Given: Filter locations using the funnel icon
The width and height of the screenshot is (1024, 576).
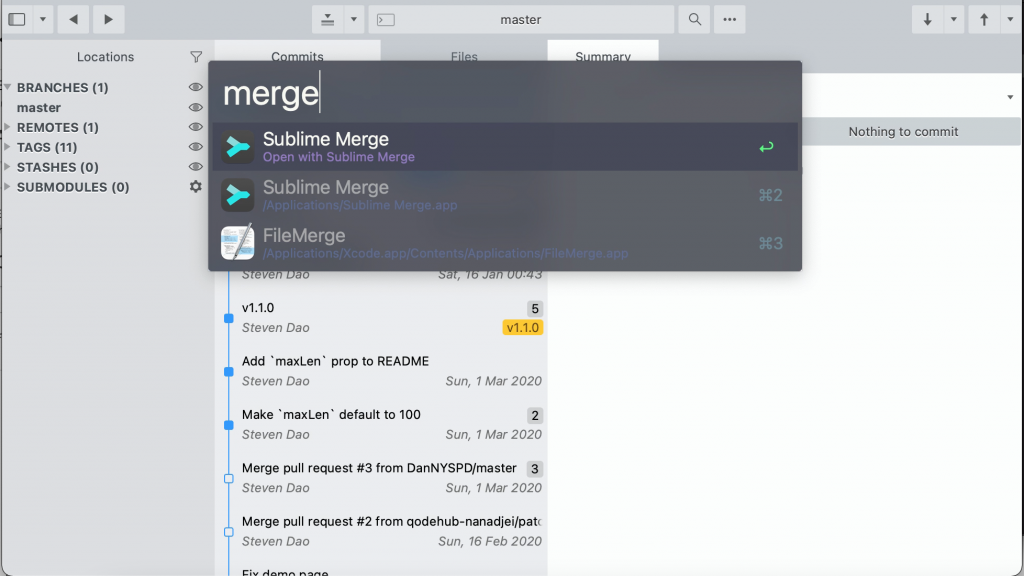Looking at the screenshot, I should tap(196, 57).
